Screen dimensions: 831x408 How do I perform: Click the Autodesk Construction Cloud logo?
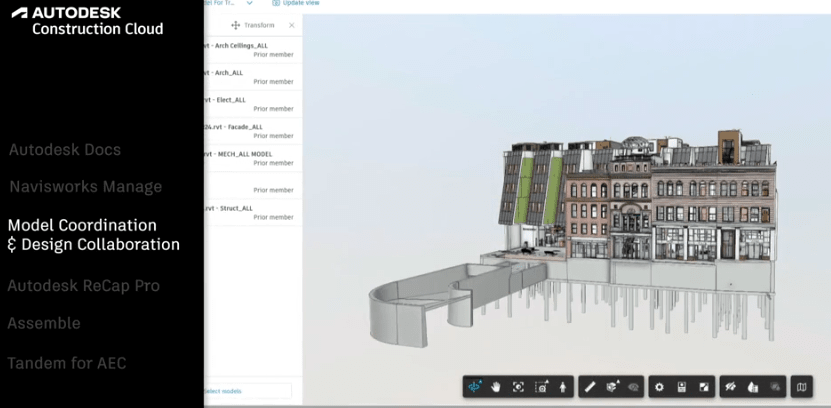point(87,21)
